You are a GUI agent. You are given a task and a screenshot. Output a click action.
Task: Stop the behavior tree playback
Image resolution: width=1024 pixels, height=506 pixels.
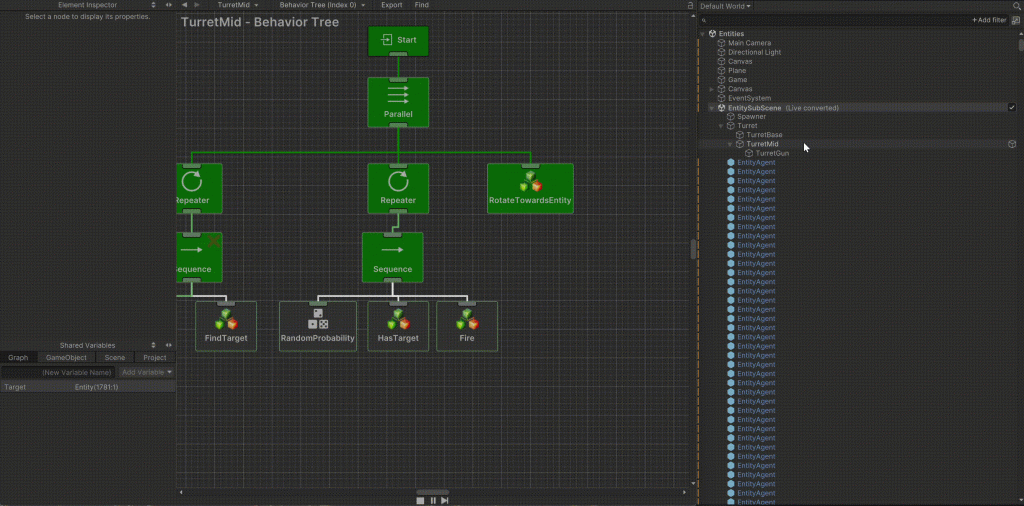[420, 500]
